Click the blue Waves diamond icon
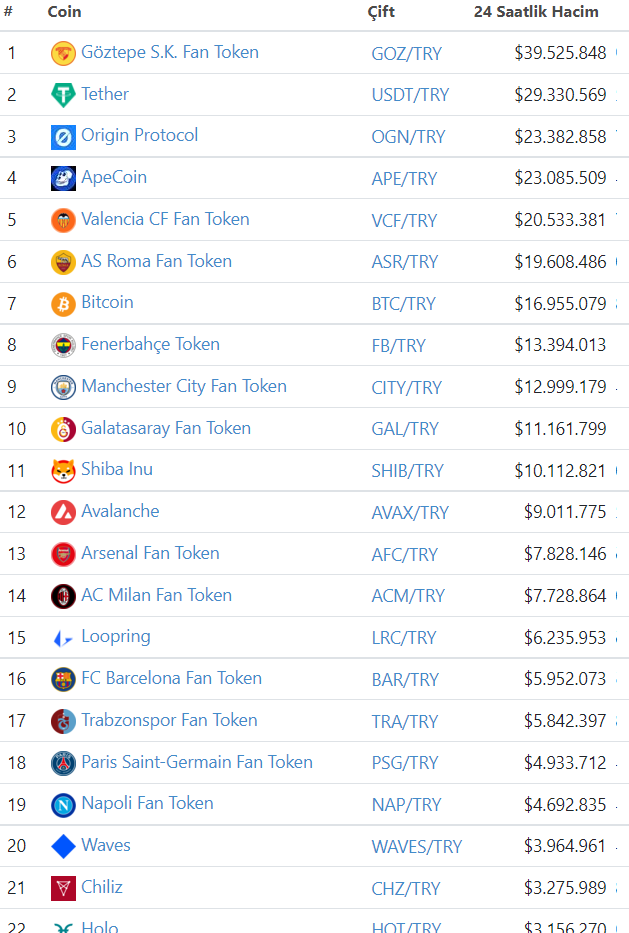 63,846
